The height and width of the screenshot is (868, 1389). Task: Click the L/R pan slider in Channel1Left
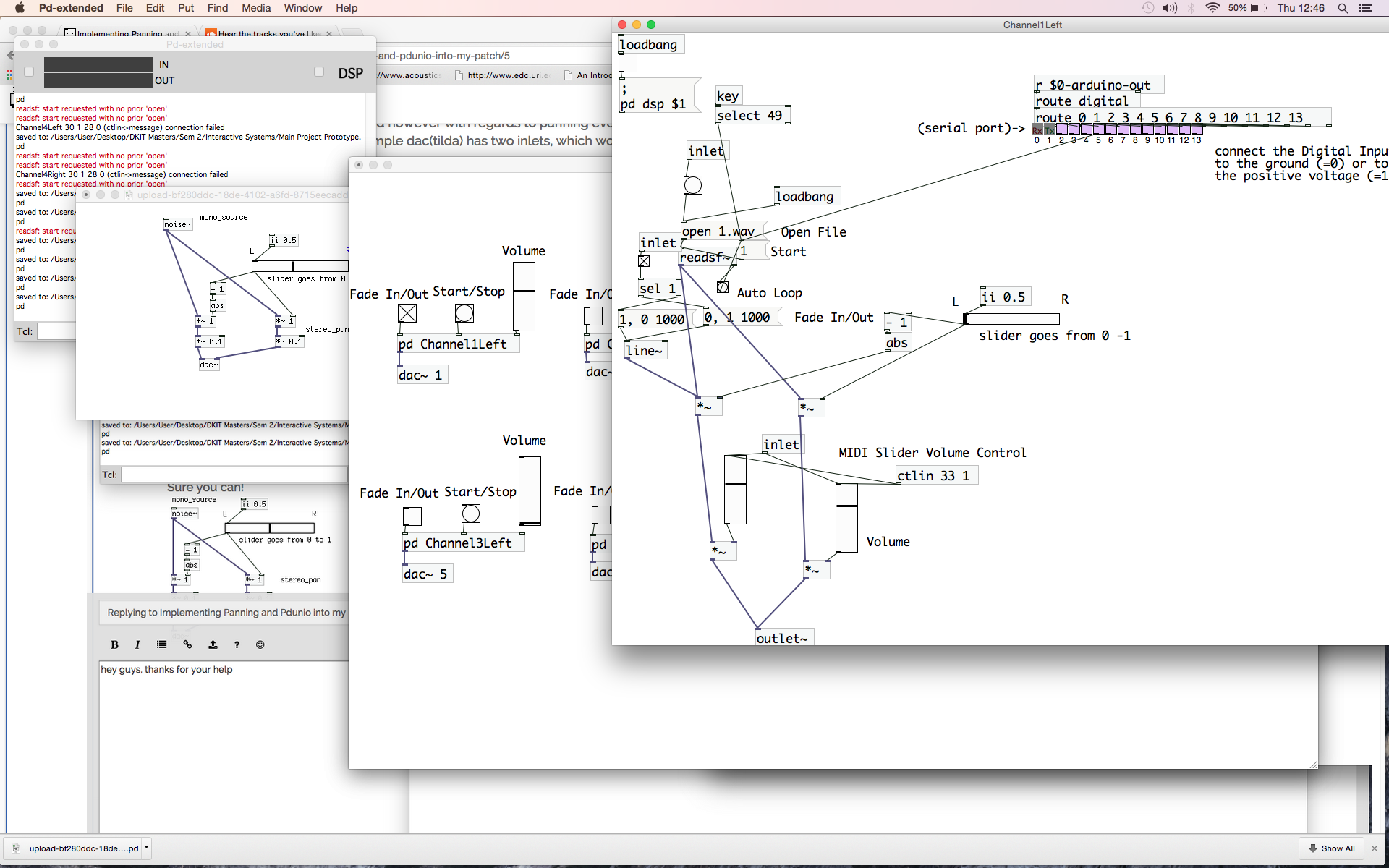pos(1011,319)
